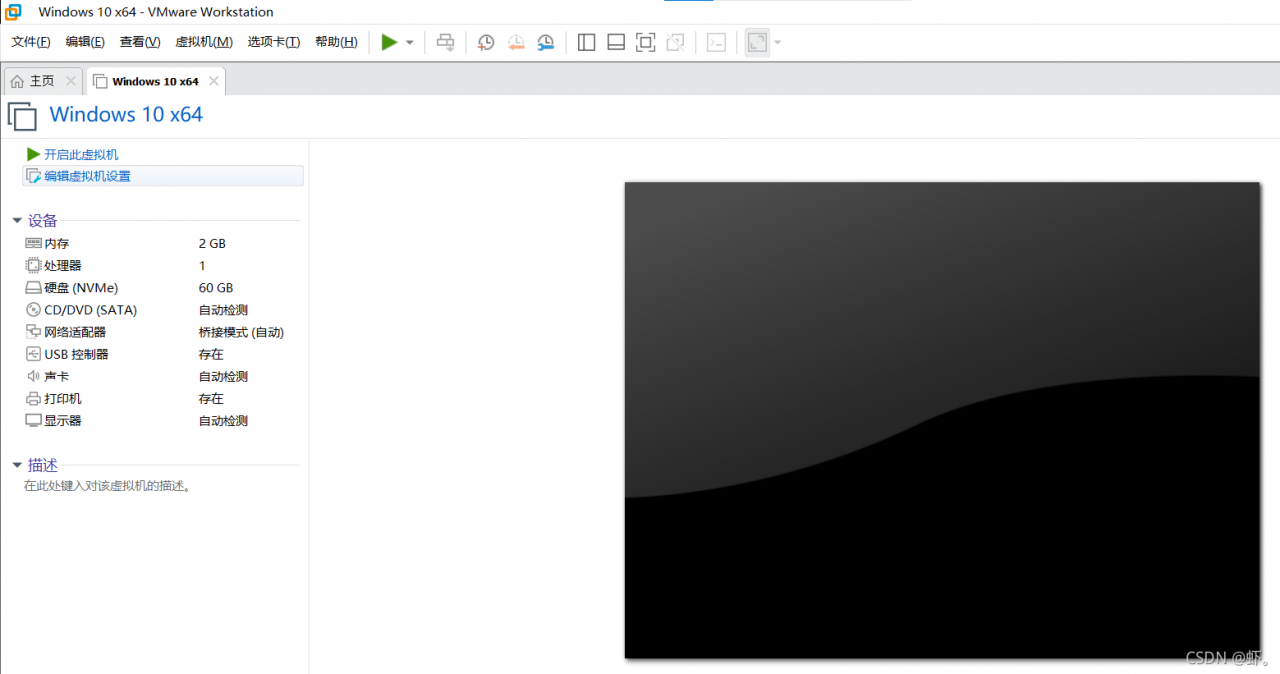Click the green power on toolbar button
This screenshot has height=674, width=1280.
[x=389, y=42]
